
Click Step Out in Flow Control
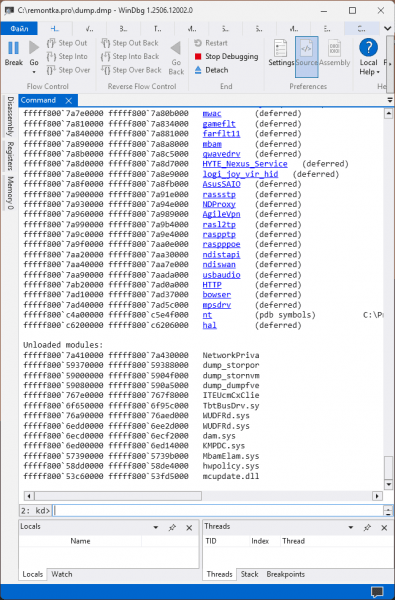[x=67, y=43]
